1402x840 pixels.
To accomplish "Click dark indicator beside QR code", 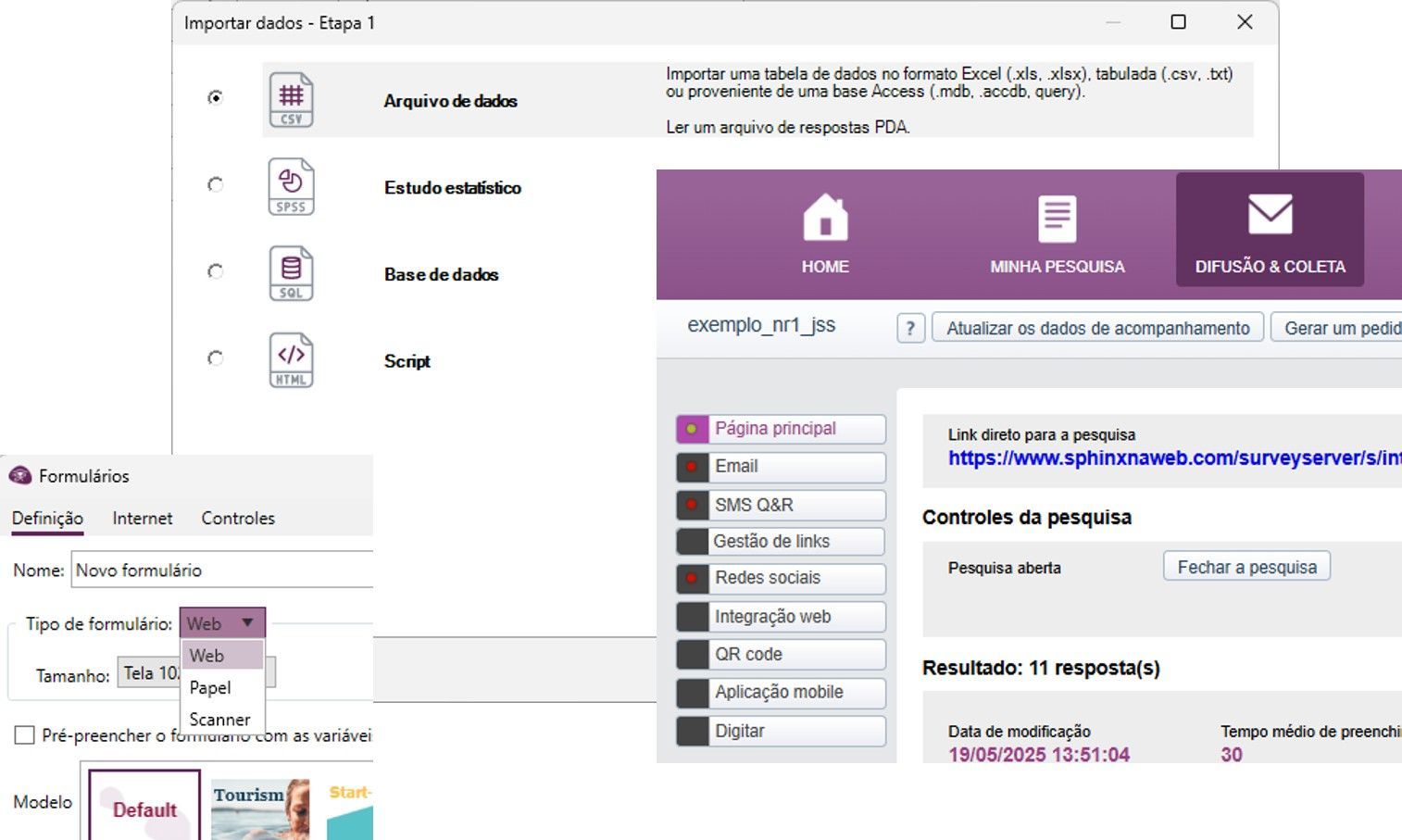I will coord(692,654).
